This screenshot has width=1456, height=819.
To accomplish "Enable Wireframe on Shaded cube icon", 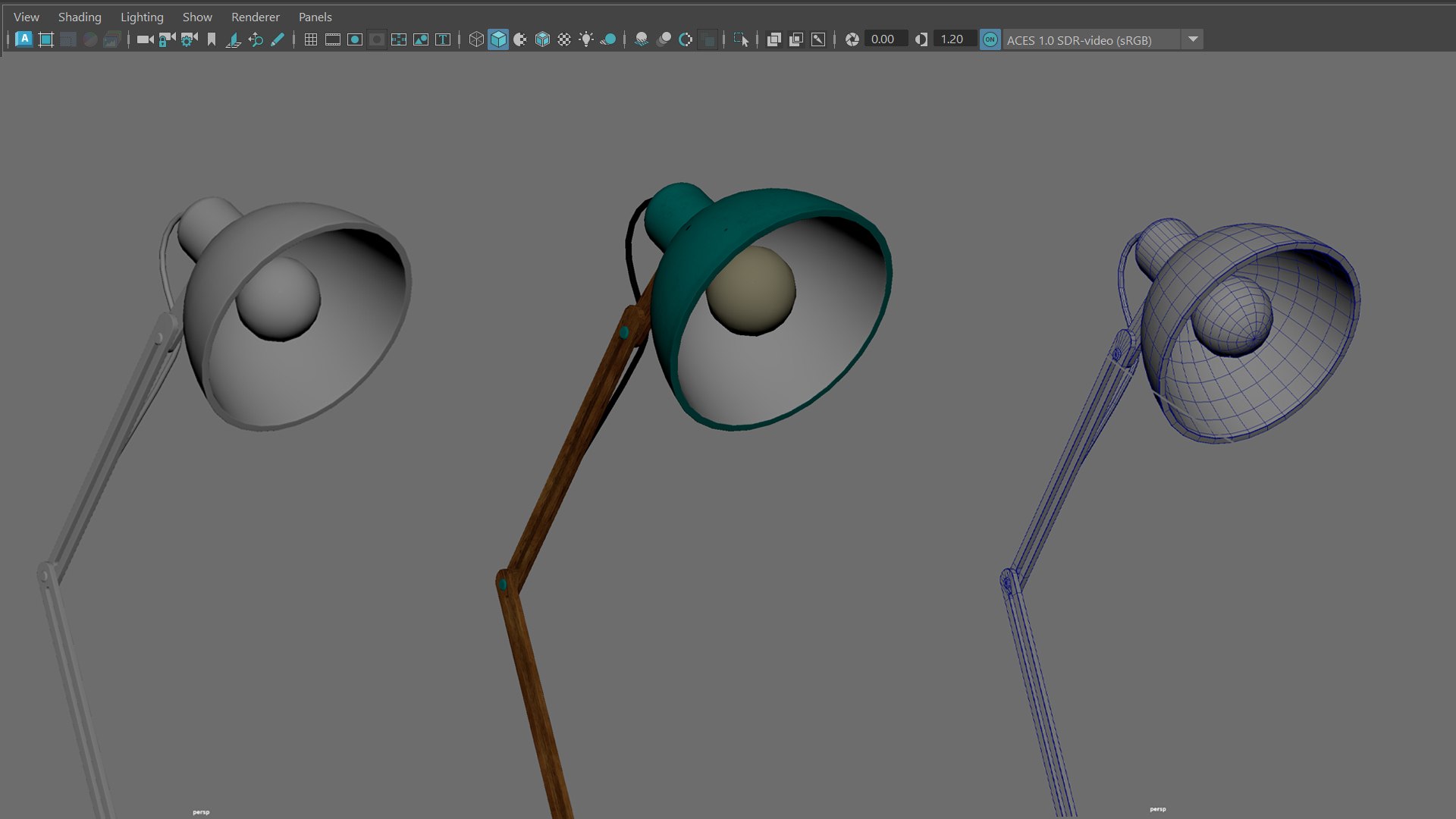I will [542, 39].
